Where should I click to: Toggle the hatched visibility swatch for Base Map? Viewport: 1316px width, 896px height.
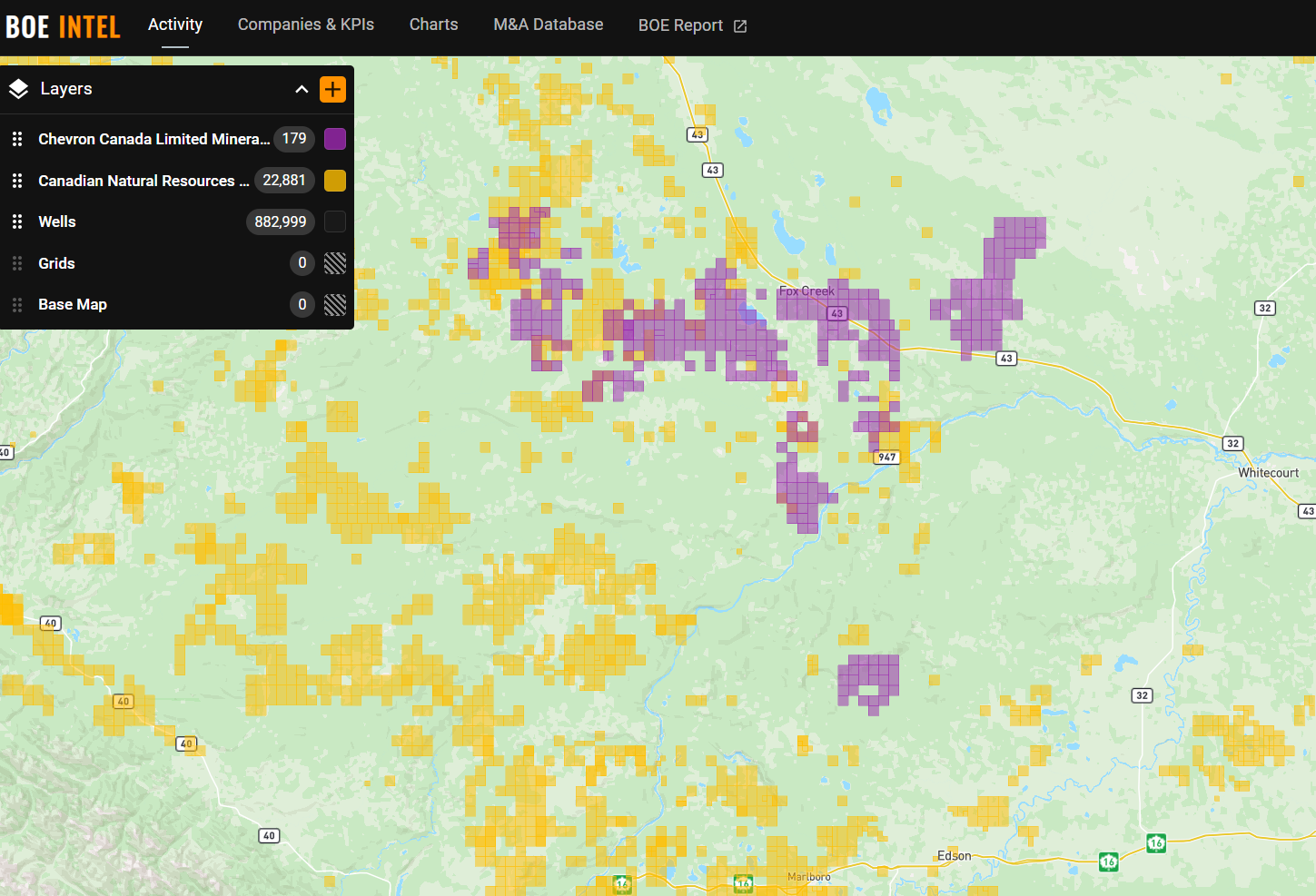[x=335, y=304]
